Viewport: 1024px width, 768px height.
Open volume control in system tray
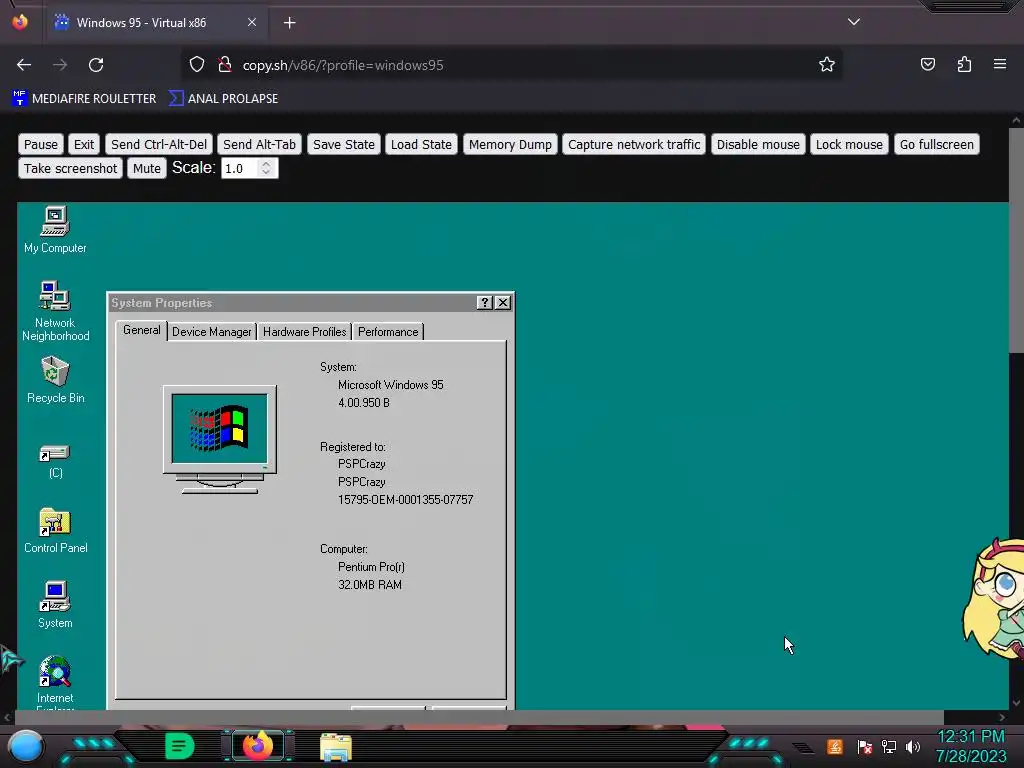(912, 746)
